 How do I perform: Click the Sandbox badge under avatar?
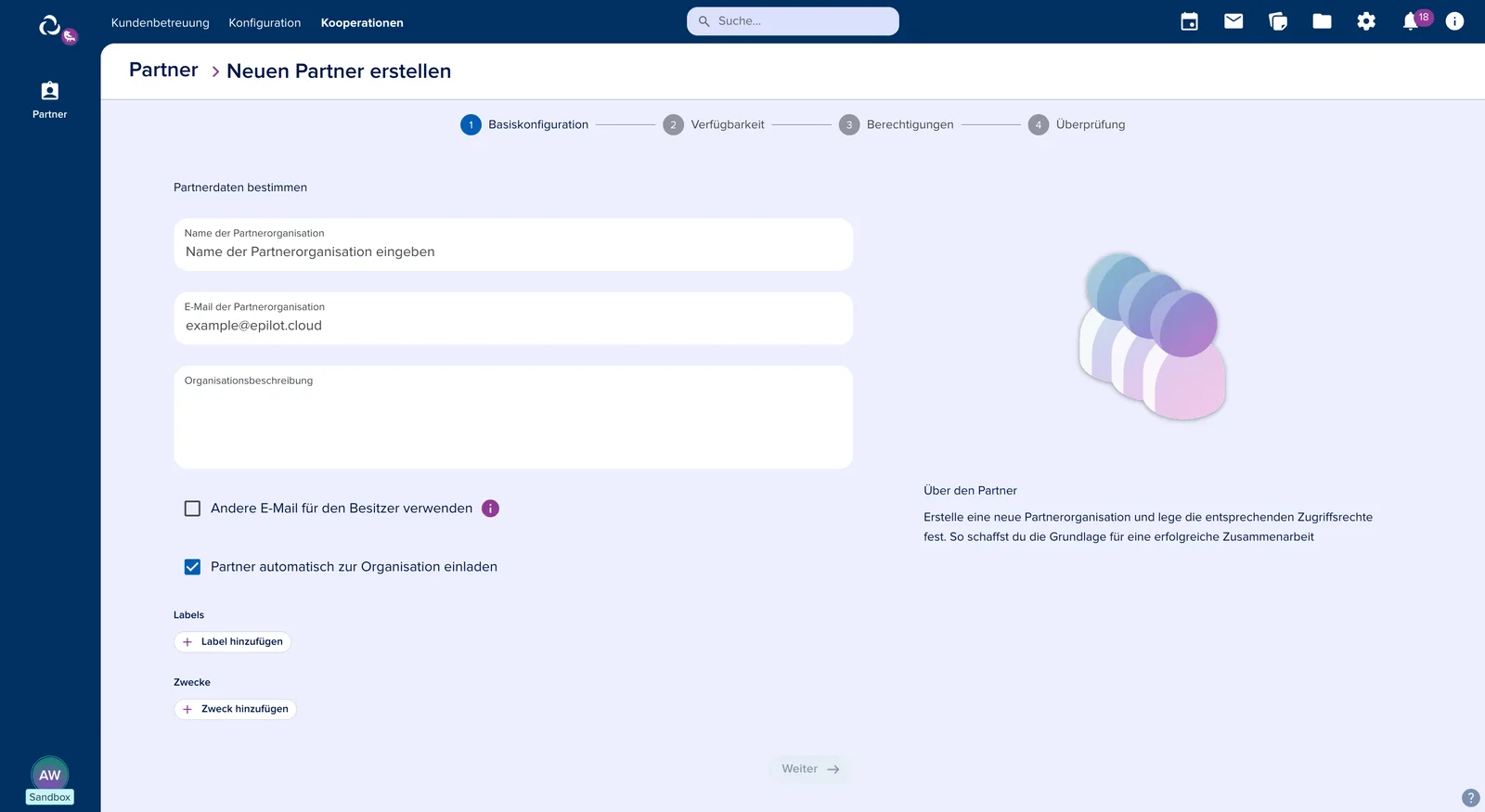click(x=50, y=797)
